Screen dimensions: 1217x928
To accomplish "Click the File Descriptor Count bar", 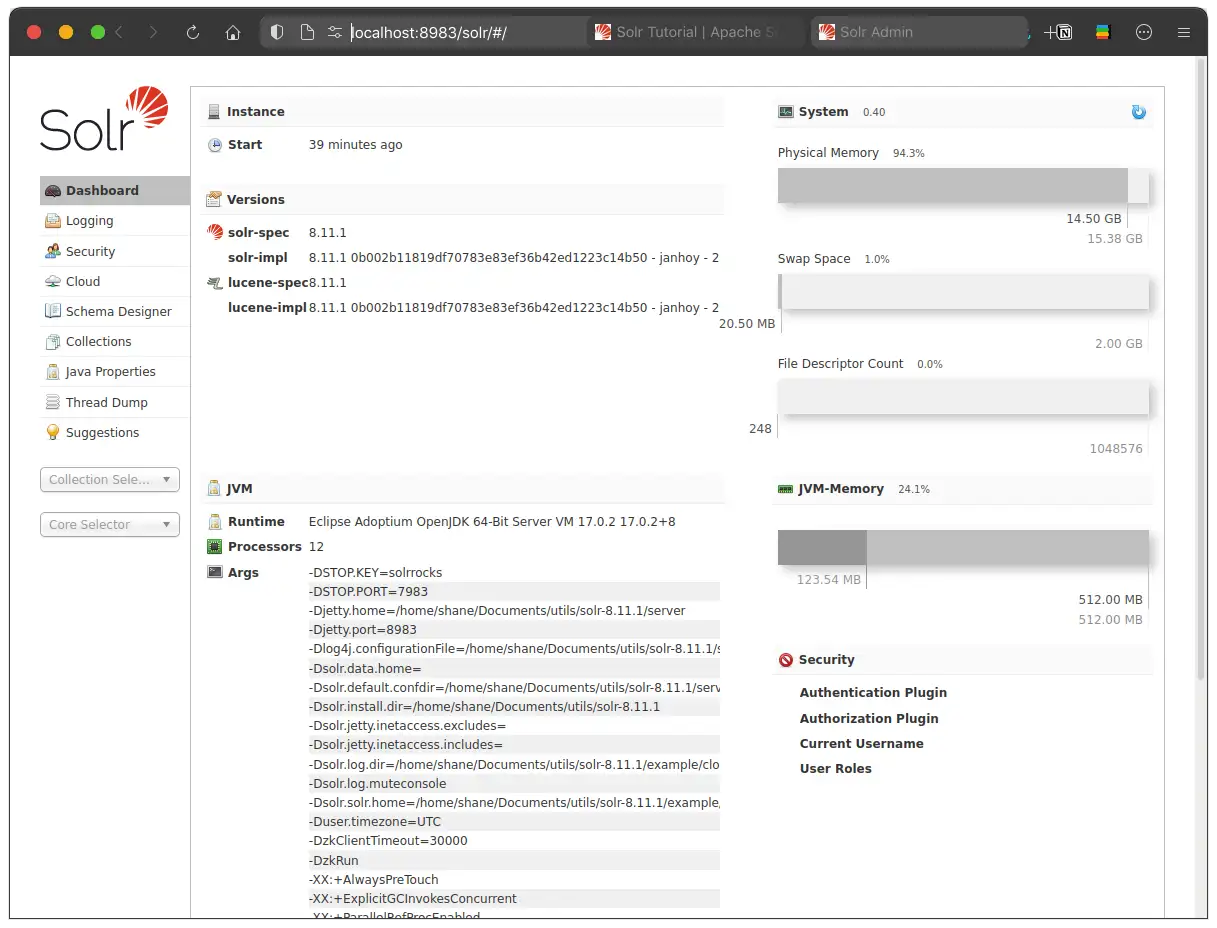I will tap(963, 397).
